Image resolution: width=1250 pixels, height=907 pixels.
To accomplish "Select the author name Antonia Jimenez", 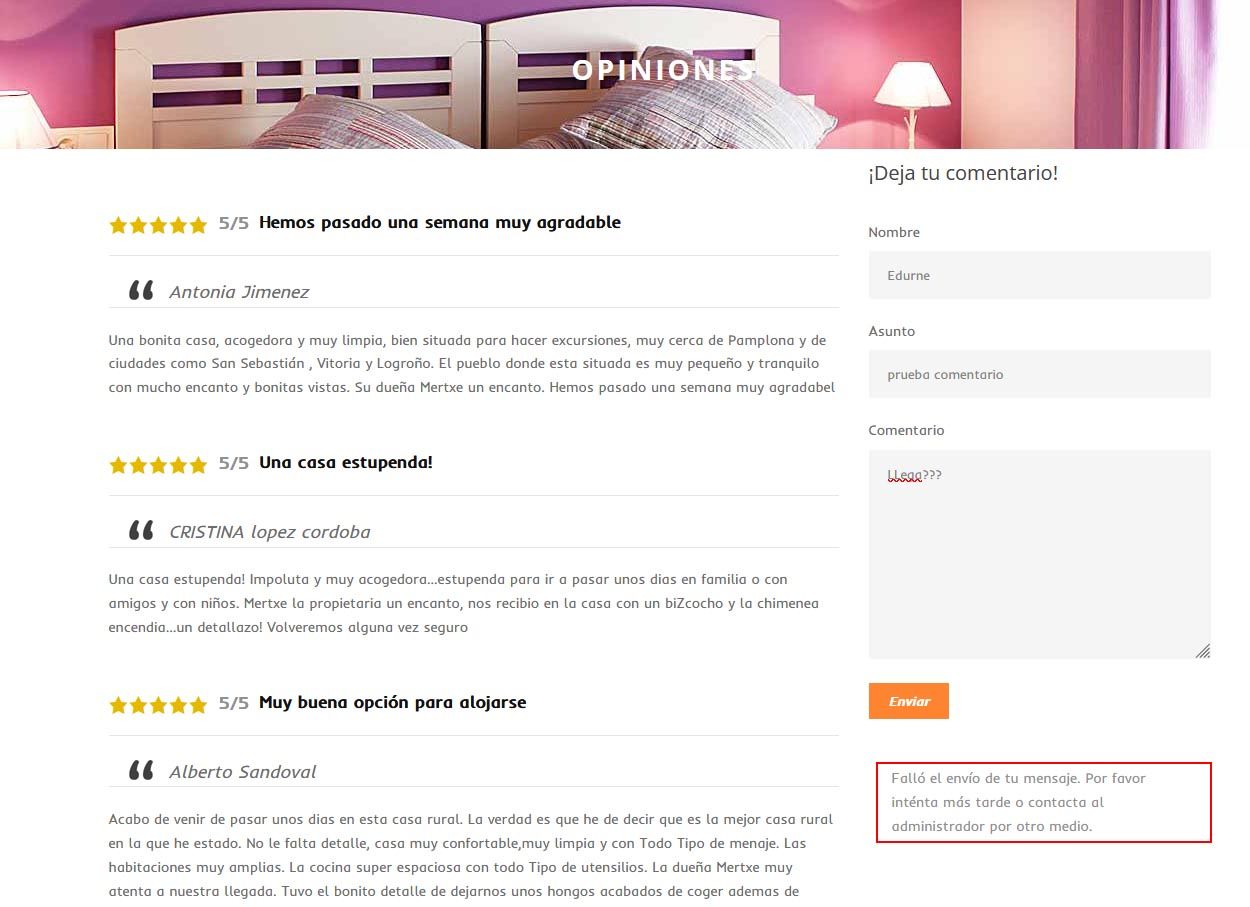I will click(x=239, y=292).
